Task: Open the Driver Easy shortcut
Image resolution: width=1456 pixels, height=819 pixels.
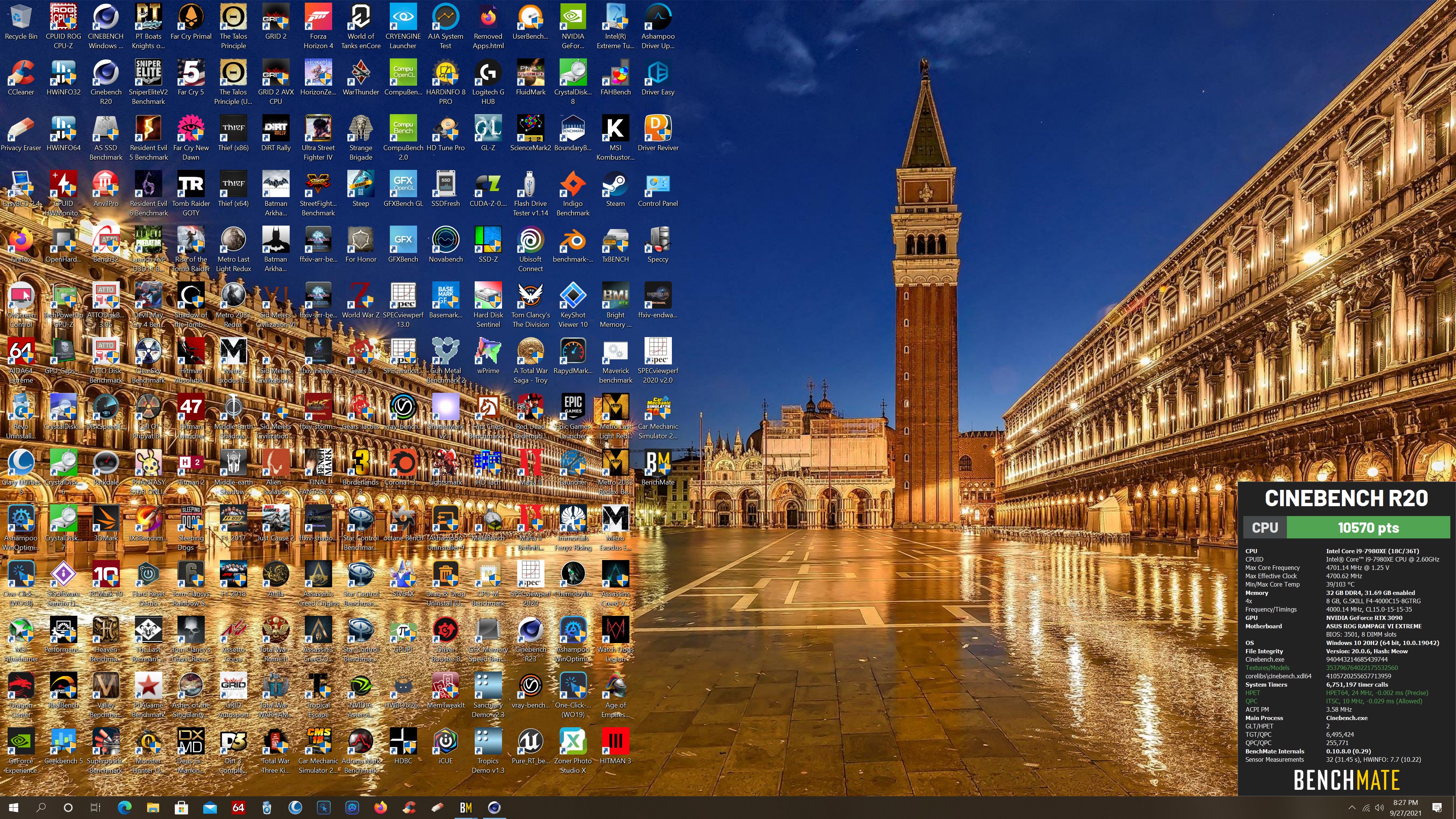Action: pos(658,78)
